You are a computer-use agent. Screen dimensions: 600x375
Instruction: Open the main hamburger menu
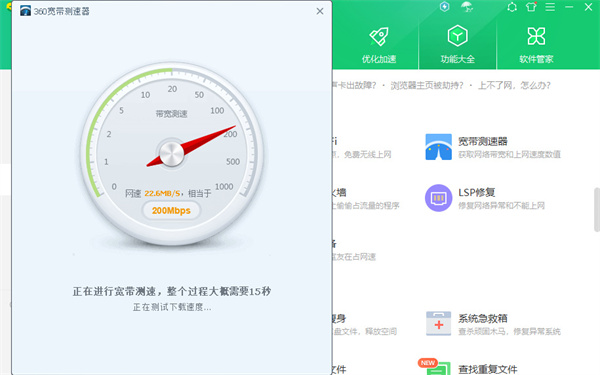pos(550,7)
